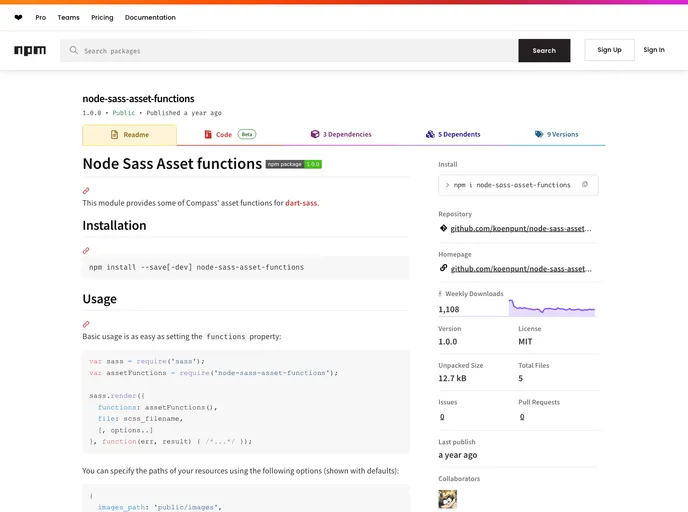Screen dimensions: 688x512
Task: Open the Pull Requests count link
Action: (x=522, y=417)
